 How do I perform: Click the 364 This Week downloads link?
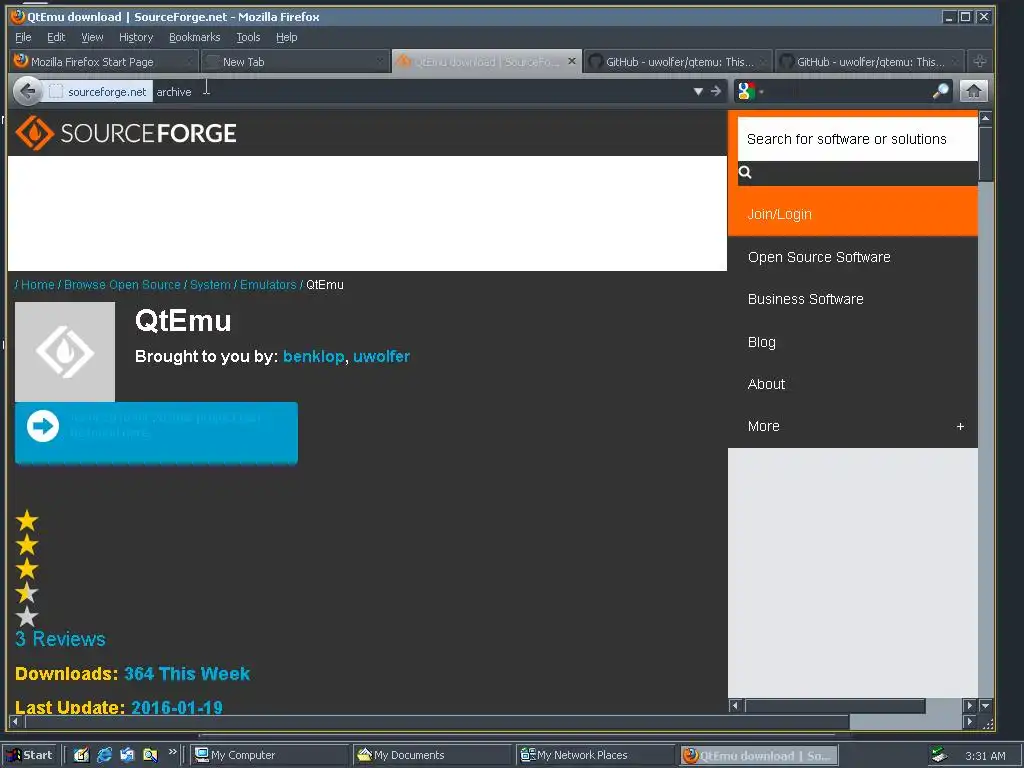[x=187, y=674]
